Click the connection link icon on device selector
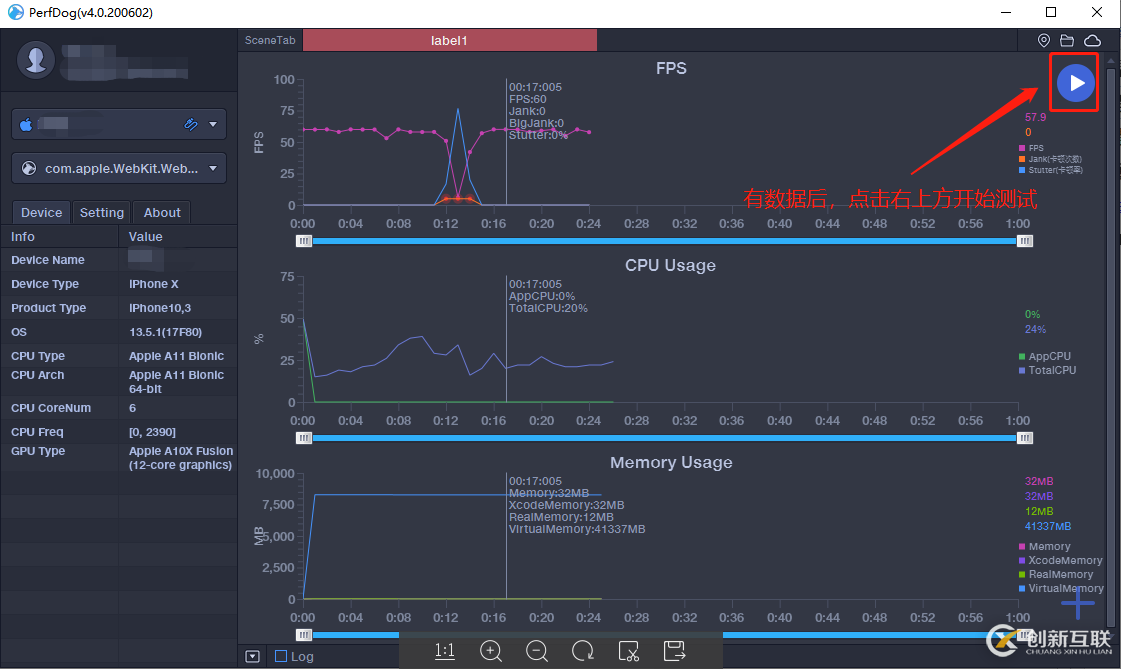The width and height of the screenshot is (1121, 669). click(190, 124)
